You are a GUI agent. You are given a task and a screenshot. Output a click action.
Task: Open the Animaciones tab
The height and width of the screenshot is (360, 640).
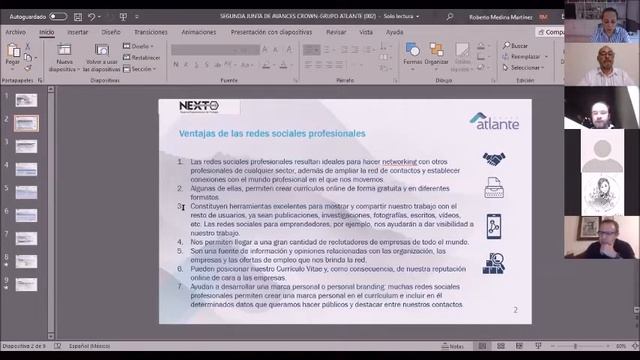coord(199,32)
